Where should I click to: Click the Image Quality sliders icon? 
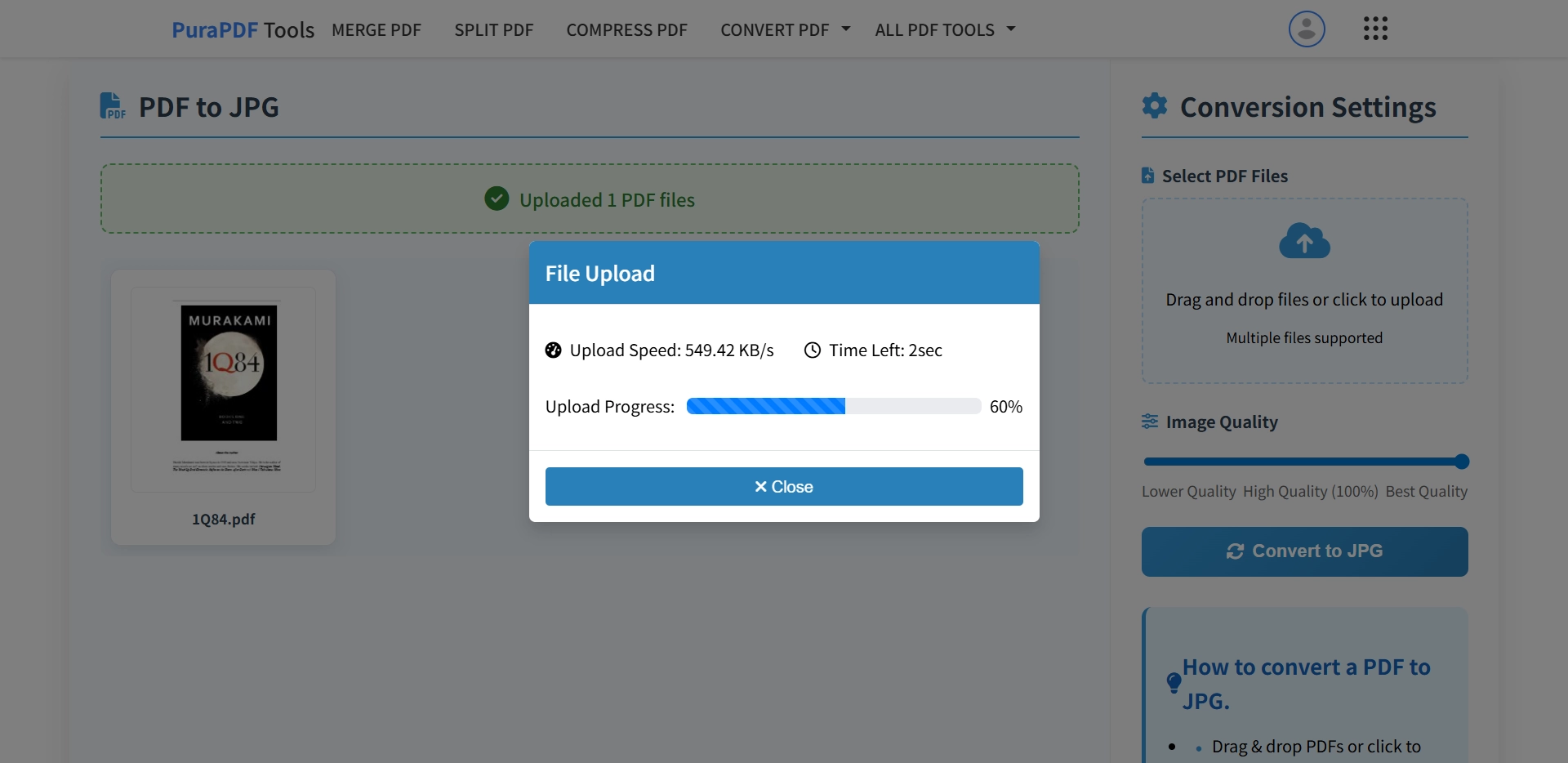click(x=1150, y=422)
